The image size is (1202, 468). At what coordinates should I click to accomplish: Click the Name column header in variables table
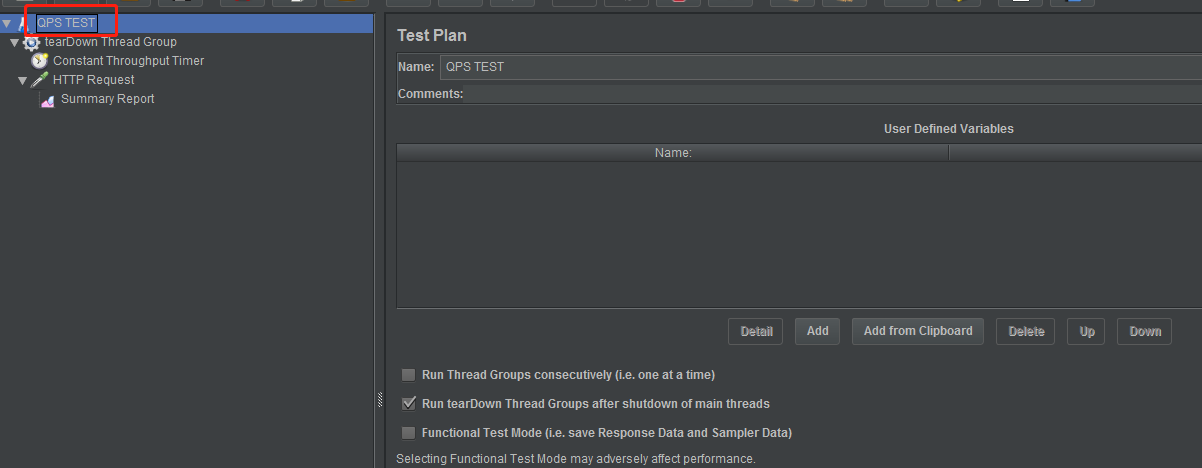point(673,153)
